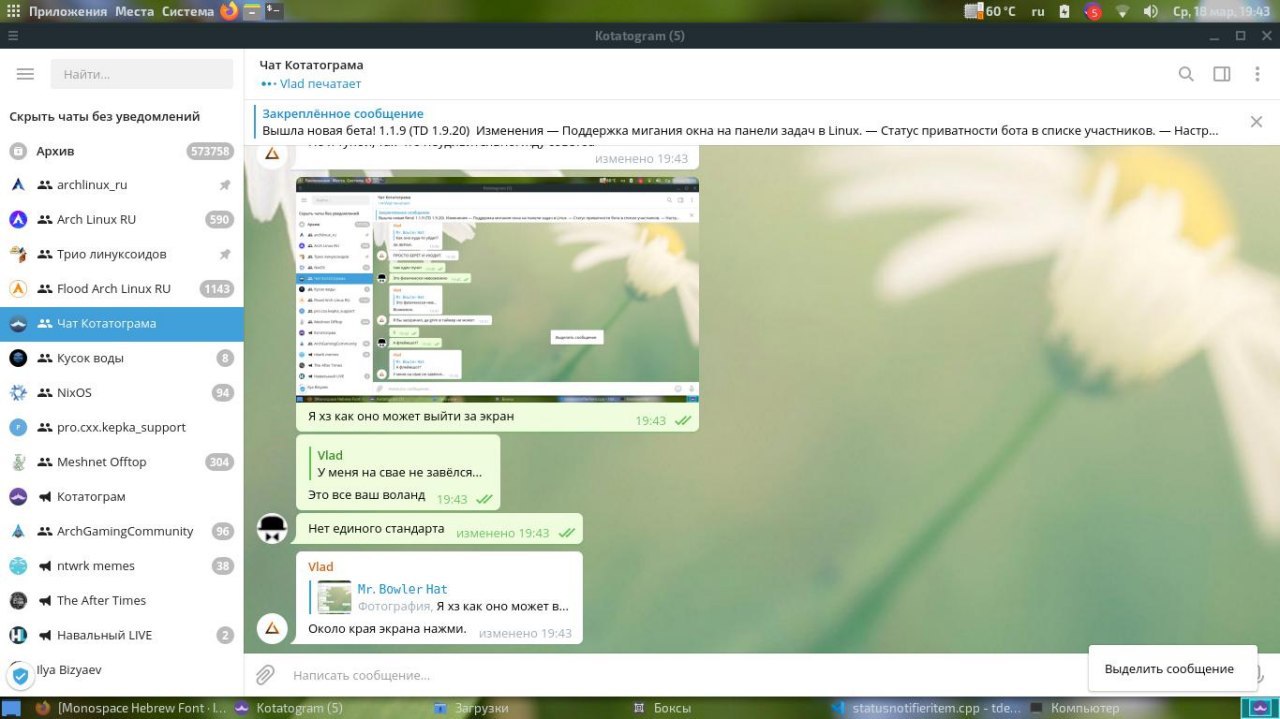Click the paperclip attach file icon
This screenshot has height=719, width=1280.
265,675
